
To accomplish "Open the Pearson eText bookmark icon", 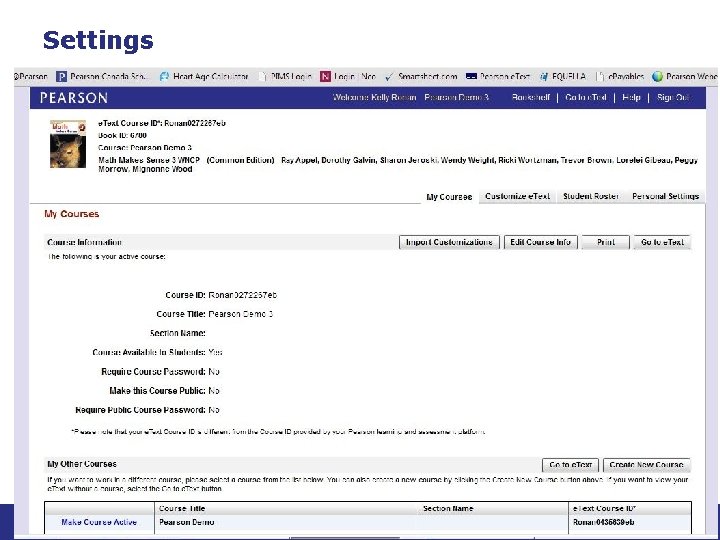I will [471, 76].
